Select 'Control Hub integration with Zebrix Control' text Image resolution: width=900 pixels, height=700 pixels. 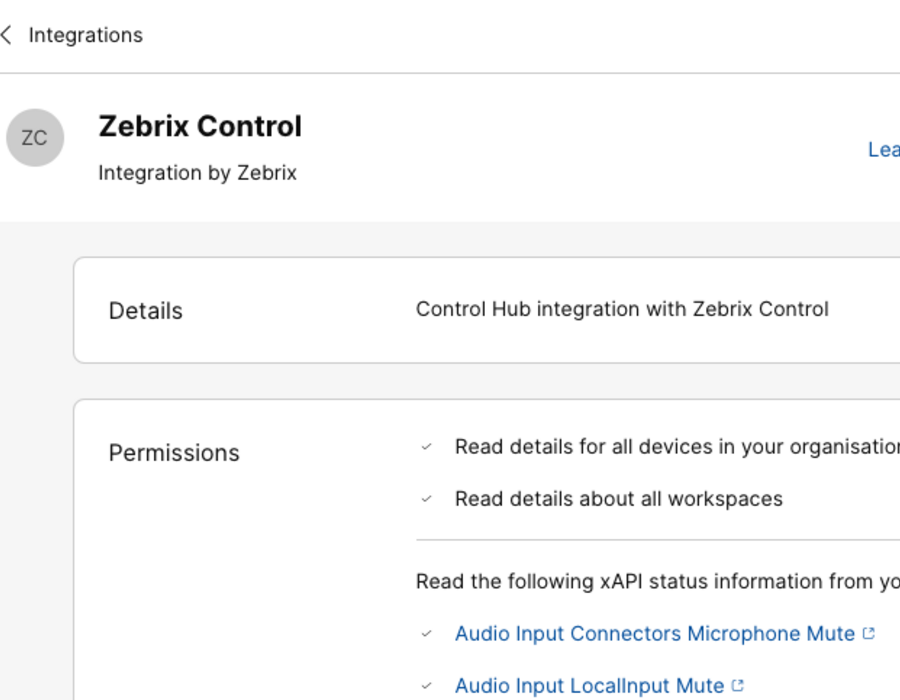(x=622, y=309)
